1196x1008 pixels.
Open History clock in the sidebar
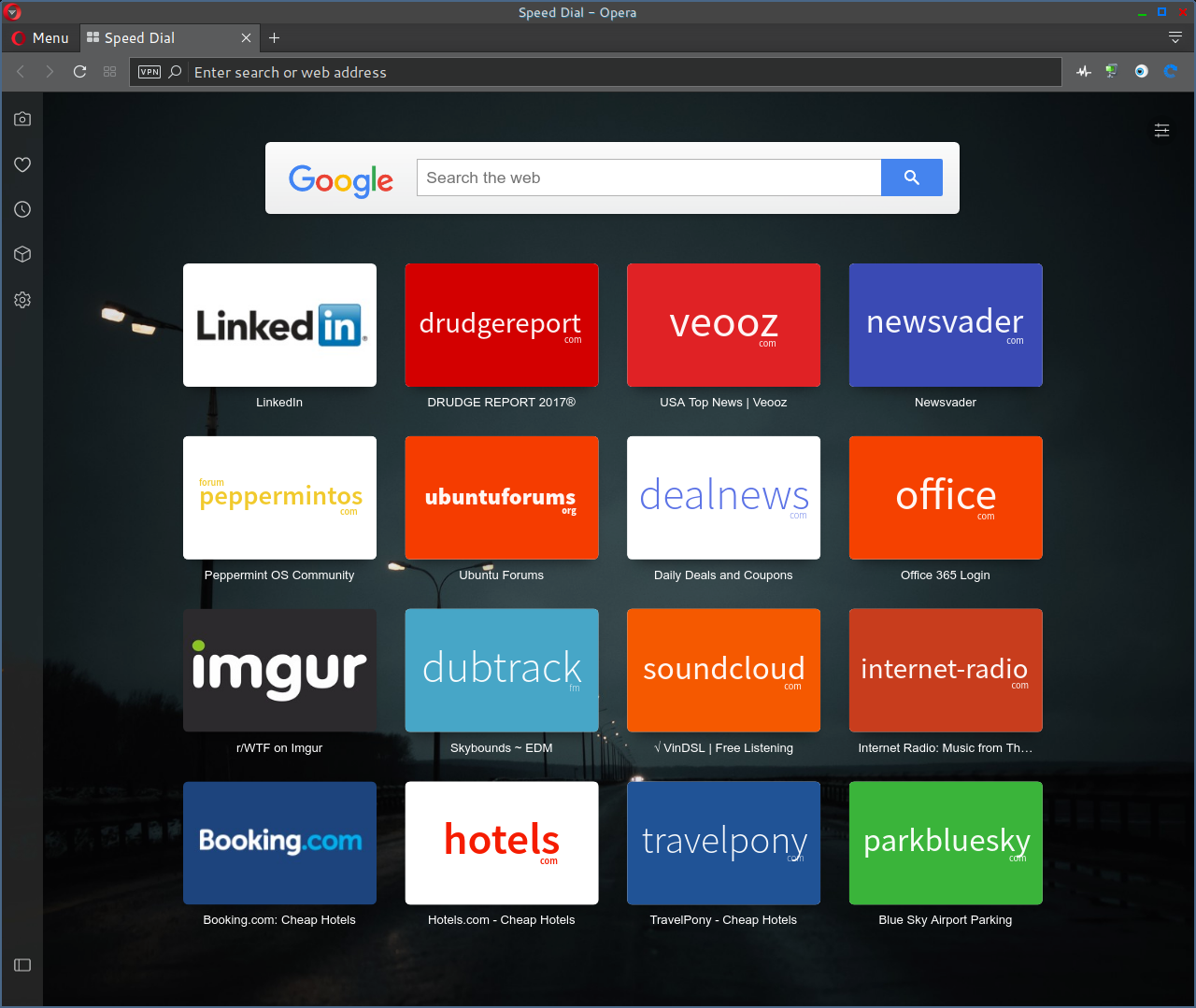pos(22,209)
